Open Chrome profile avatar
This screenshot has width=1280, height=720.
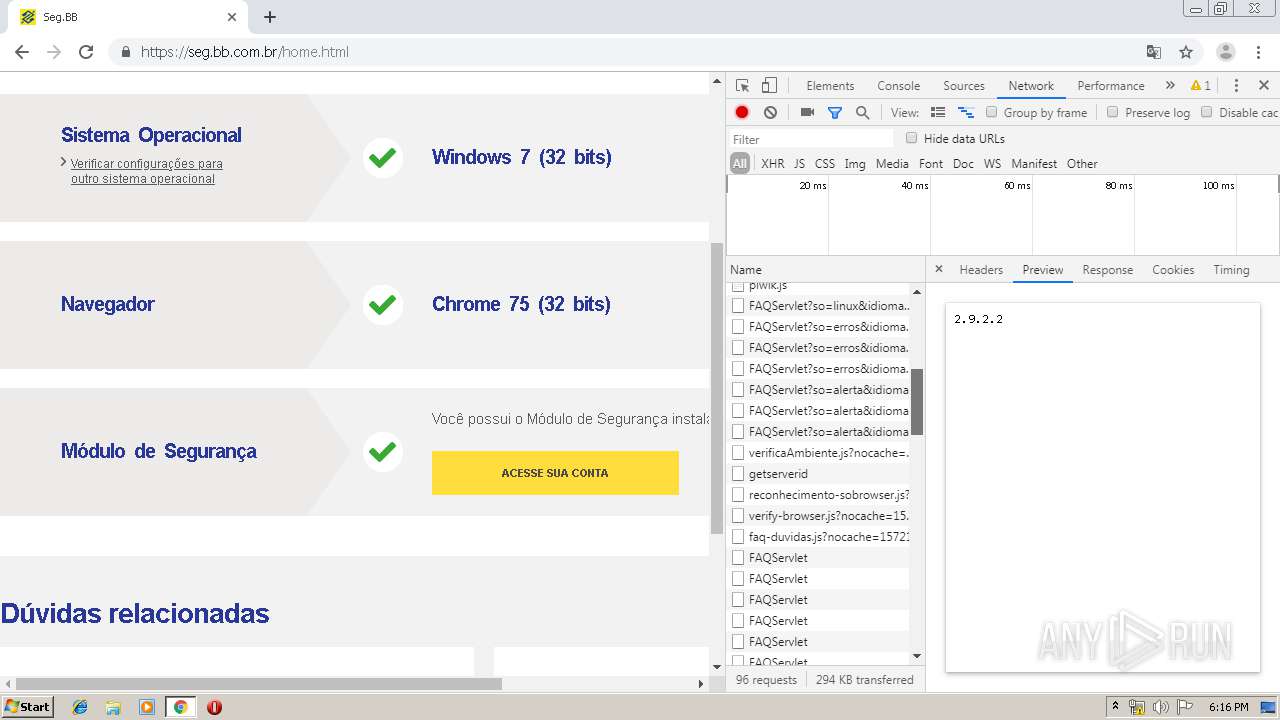pyautogui.click(x=1226, y=52)
